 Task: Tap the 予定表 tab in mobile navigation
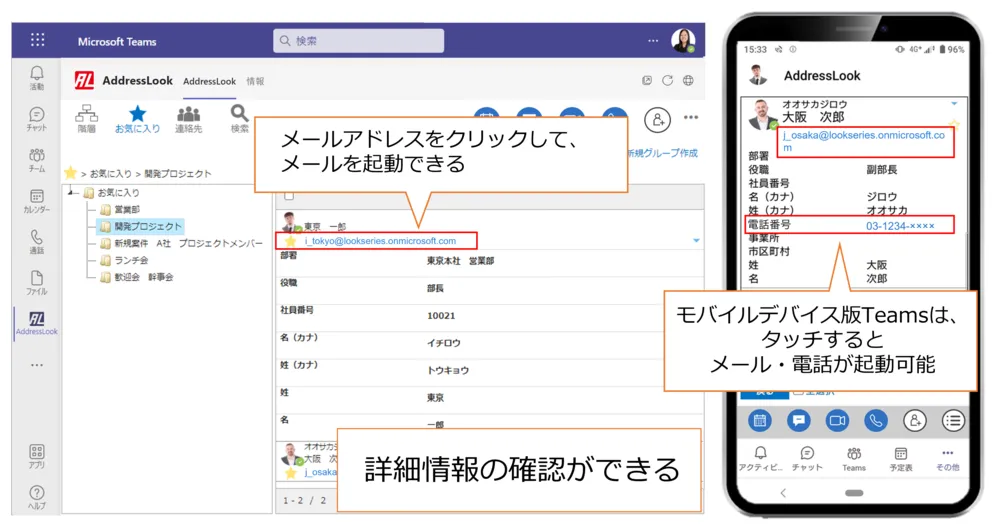900,459
